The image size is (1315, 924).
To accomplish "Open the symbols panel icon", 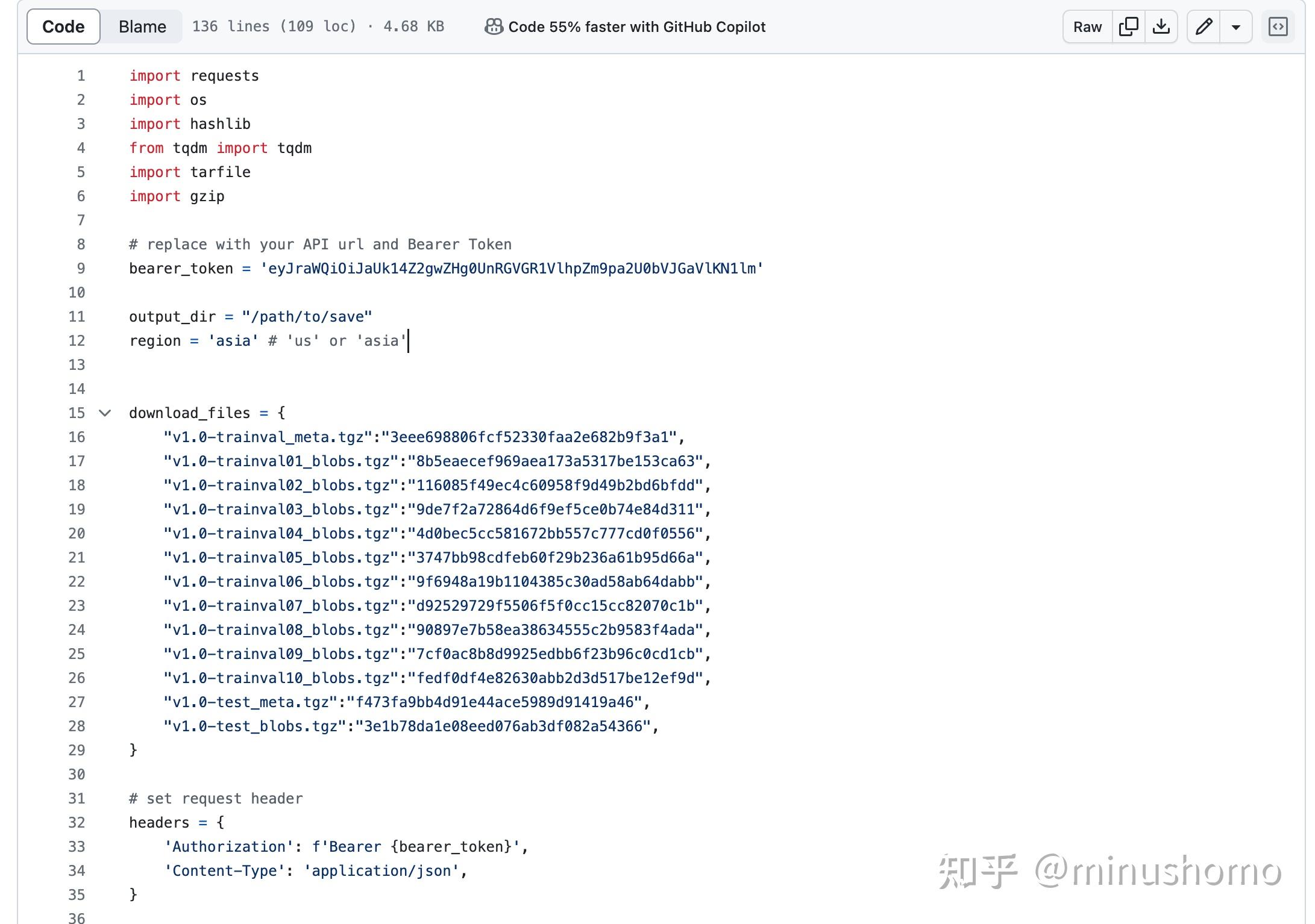I will click(1278, 27).
